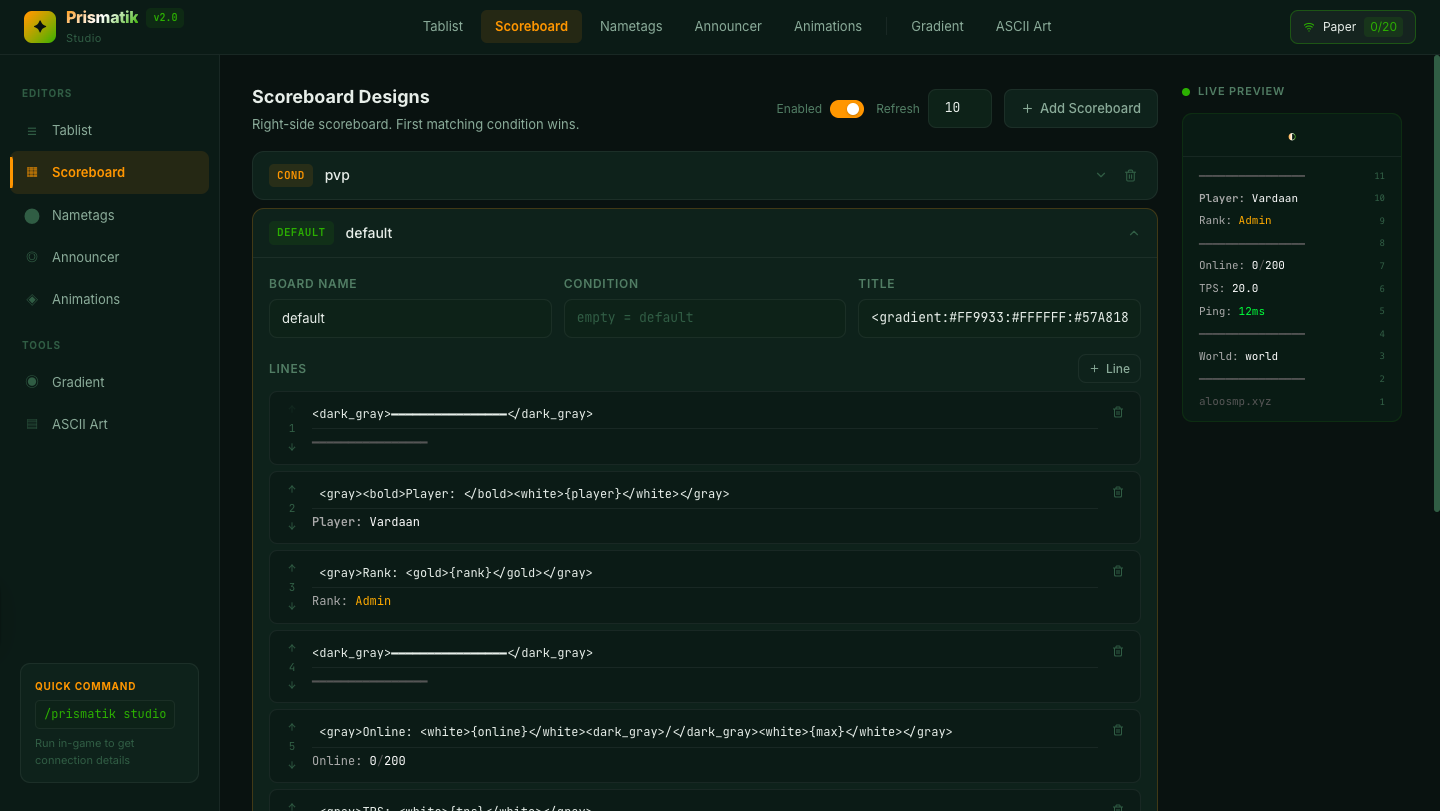Viewport: 1440px width, 811px height.
Task: Select the Scoreboard item in the sidebar
Action: [110, 172]
